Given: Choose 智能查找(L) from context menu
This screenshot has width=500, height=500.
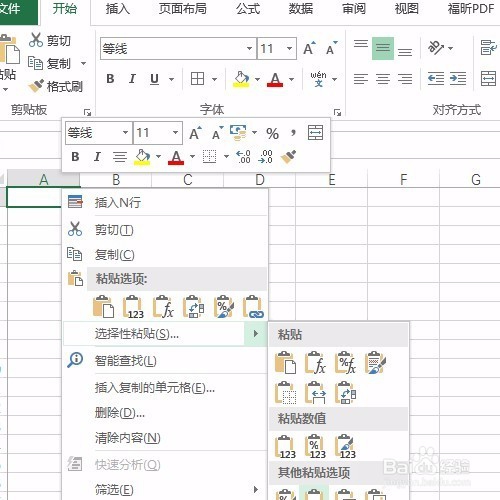Looking at the screenshot, I should 165,360.
